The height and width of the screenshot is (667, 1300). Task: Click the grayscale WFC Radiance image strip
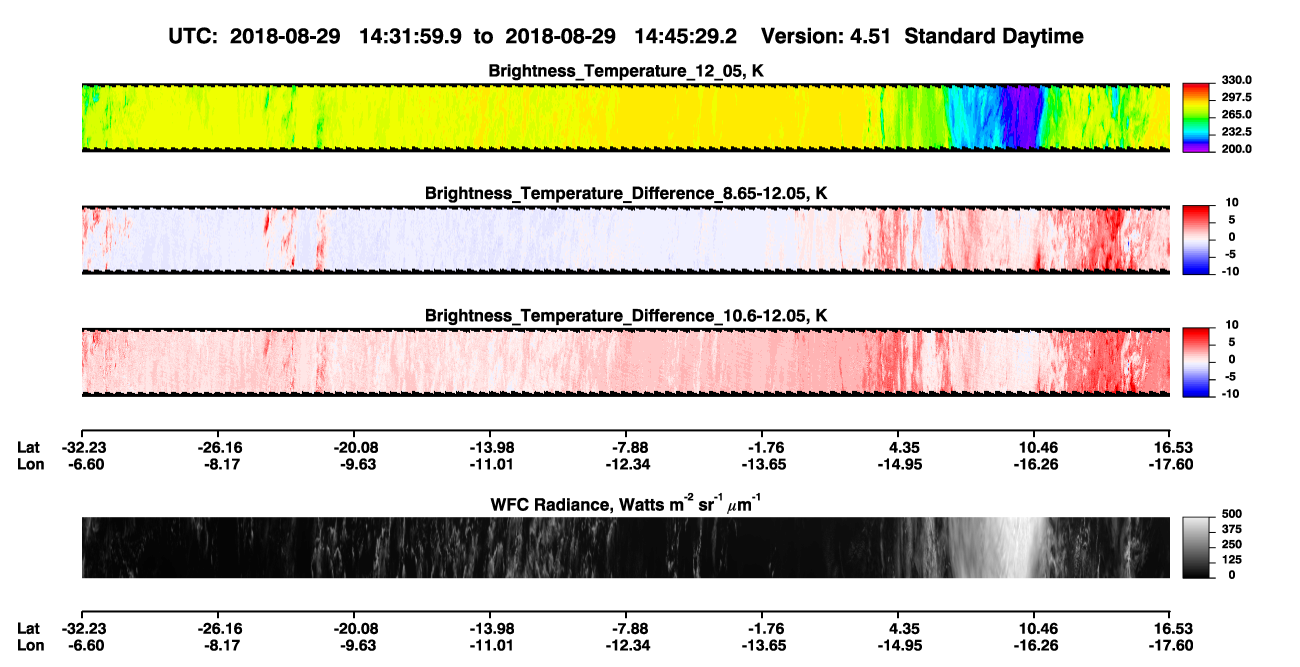[x=625, y=548]
